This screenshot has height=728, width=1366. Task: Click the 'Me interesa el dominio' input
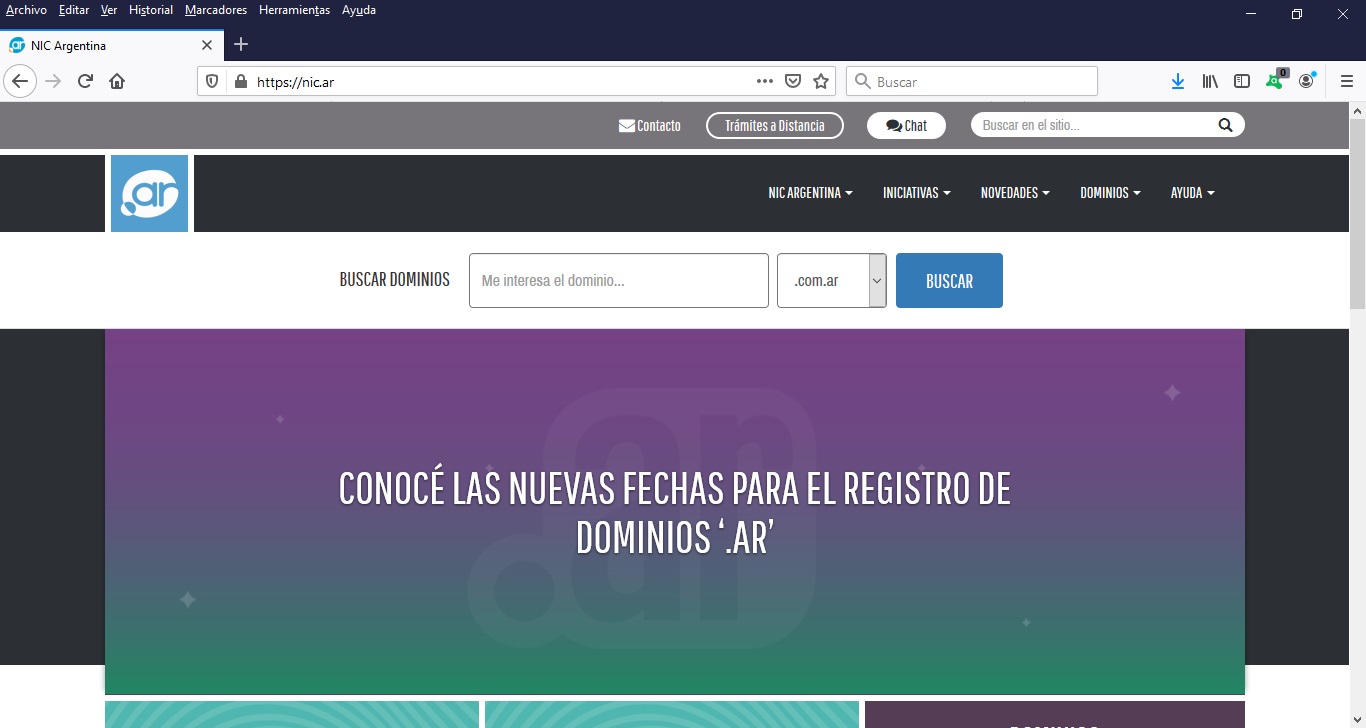pyautogui.click(x=619, y=280)
